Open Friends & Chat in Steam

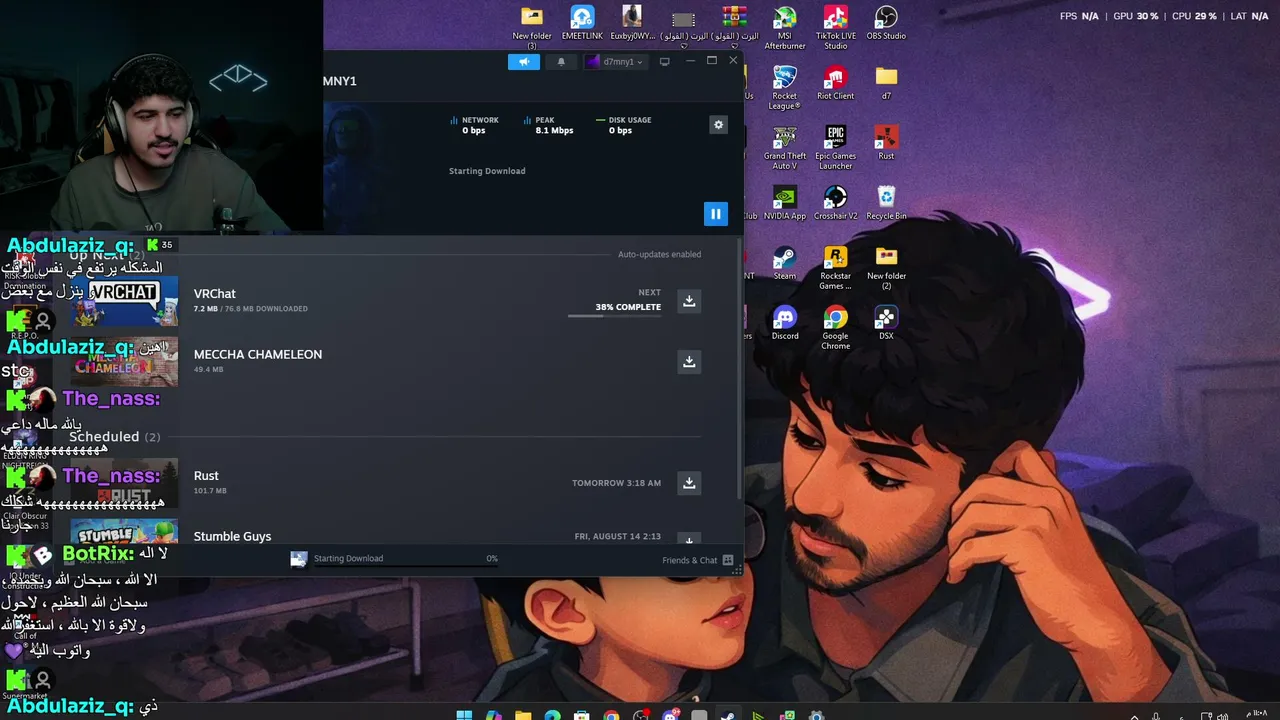pos(697,560)
